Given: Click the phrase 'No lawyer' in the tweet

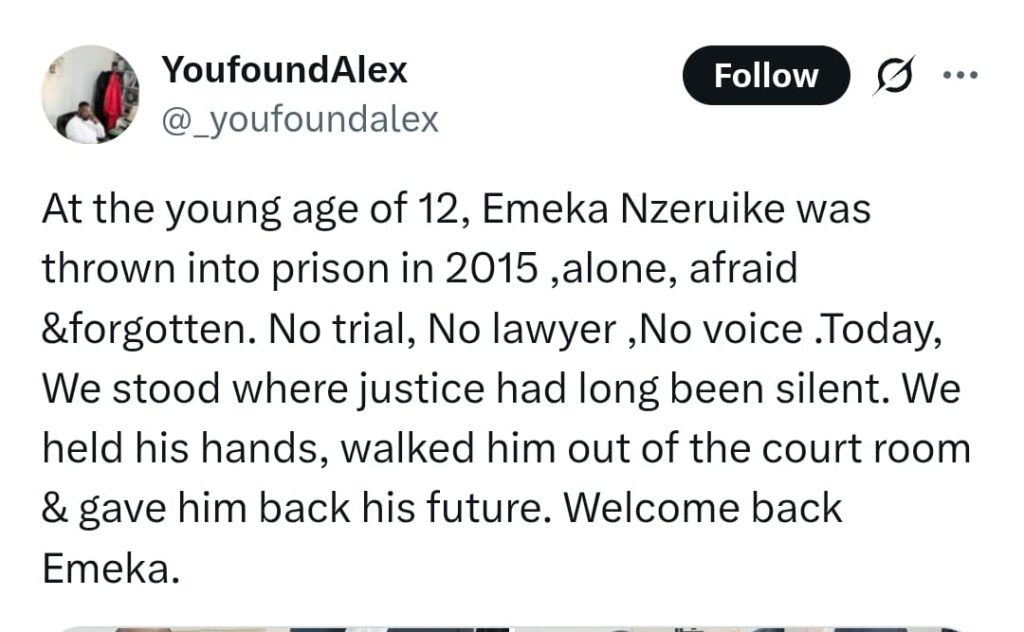Looking at the screenshot, I should (521, 329).
